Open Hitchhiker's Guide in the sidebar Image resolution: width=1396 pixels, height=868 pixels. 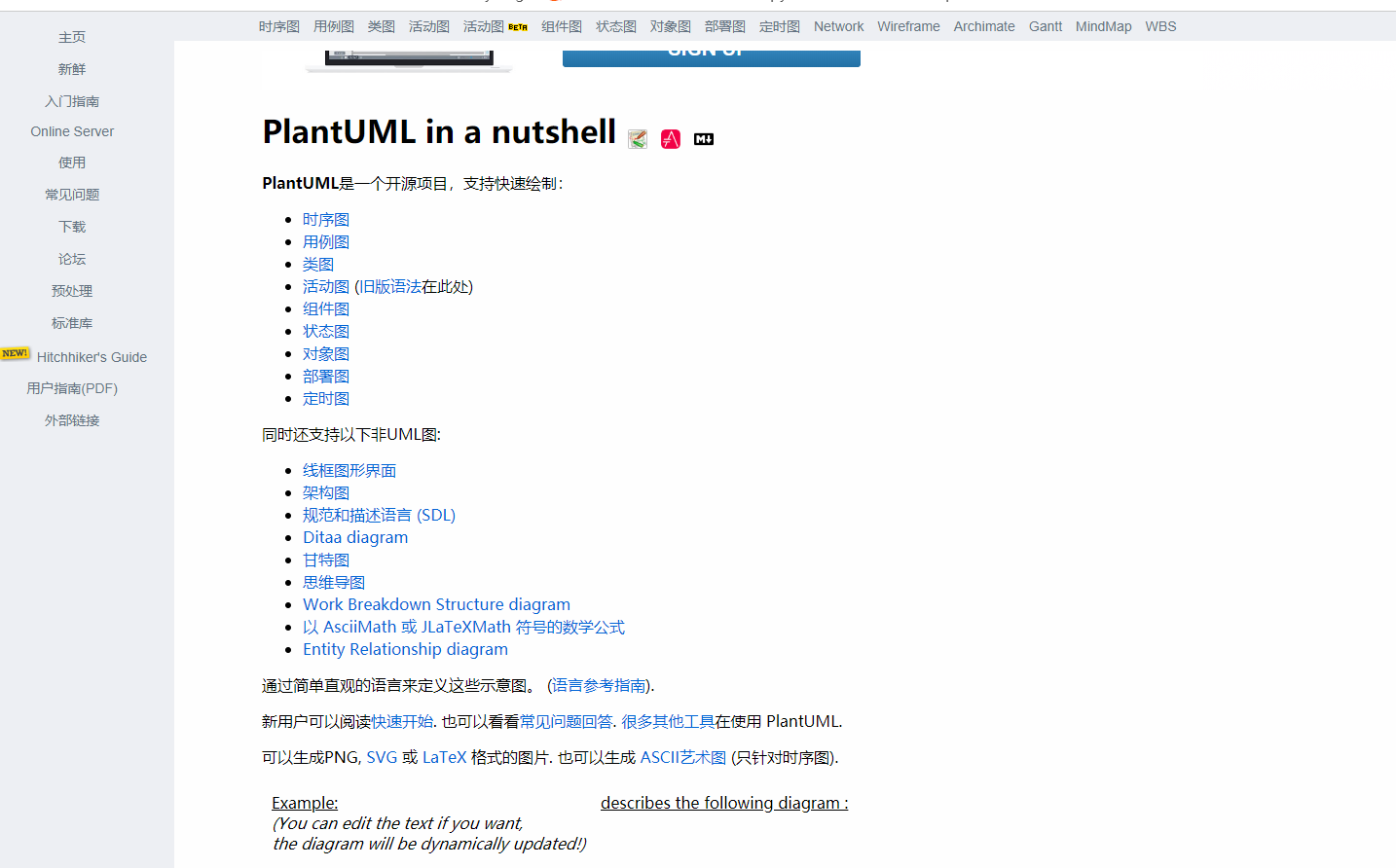click(x=92, y=357)
